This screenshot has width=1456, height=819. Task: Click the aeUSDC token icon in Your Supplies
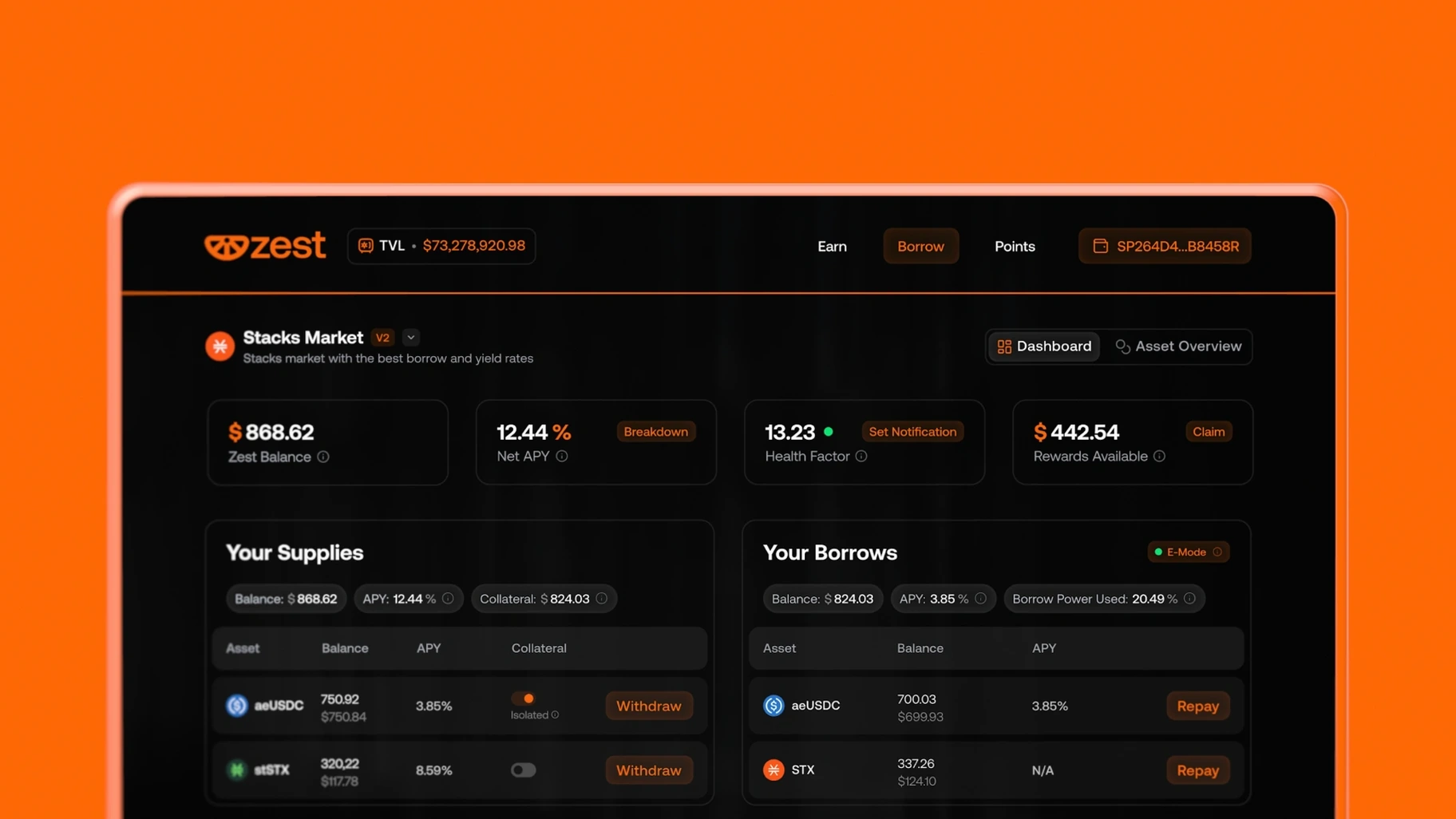pyautogui.click(x=237, y=706)
